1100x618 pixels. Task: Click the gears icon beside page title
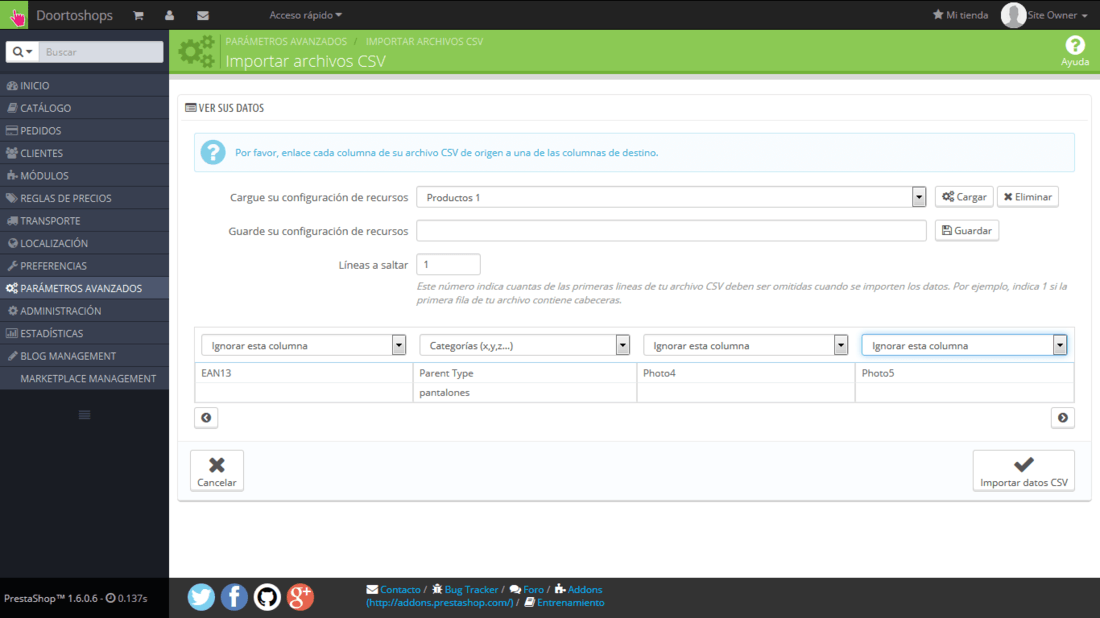click(196, 52)
